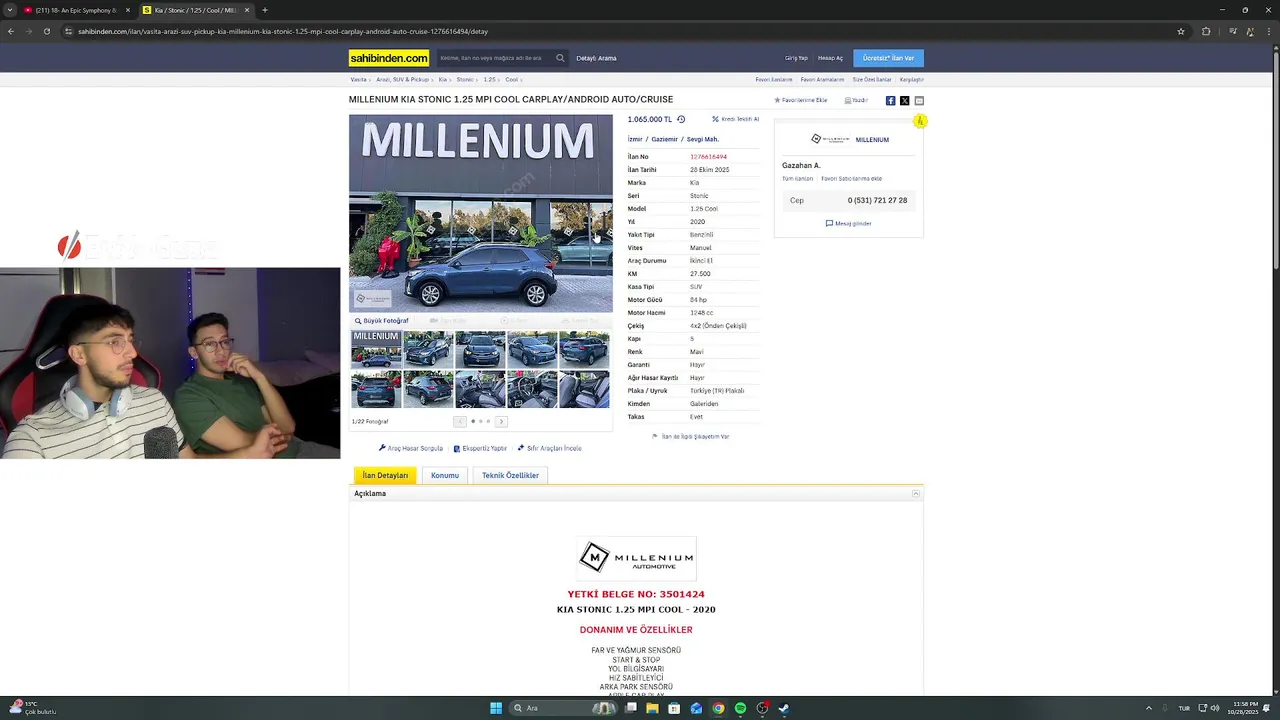Click the Millenium store logo in seller box
Image resolution: width=1280 pixels, height=720 pixels.
point(830,139)
